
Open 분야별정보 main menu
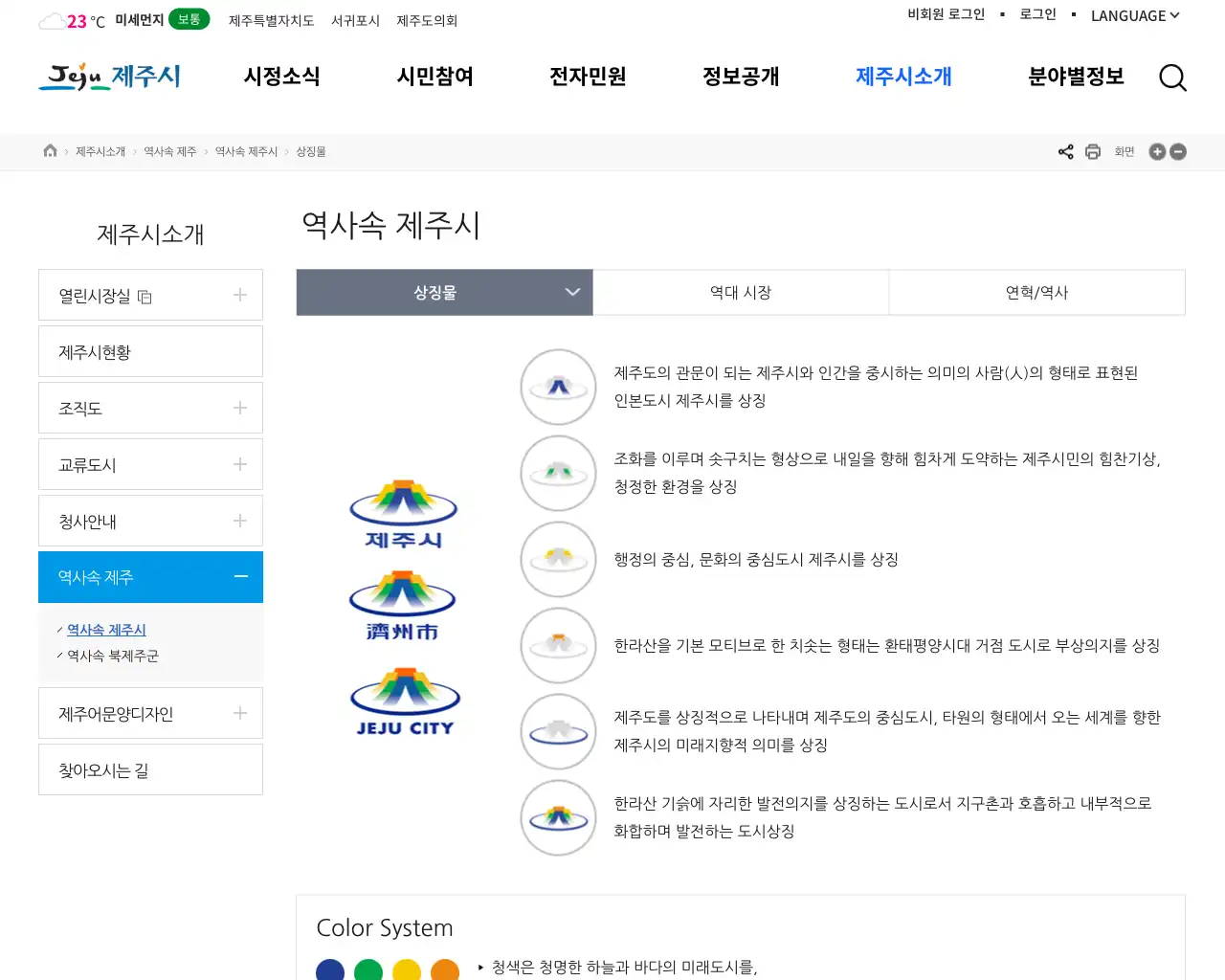coord(1076,77)
